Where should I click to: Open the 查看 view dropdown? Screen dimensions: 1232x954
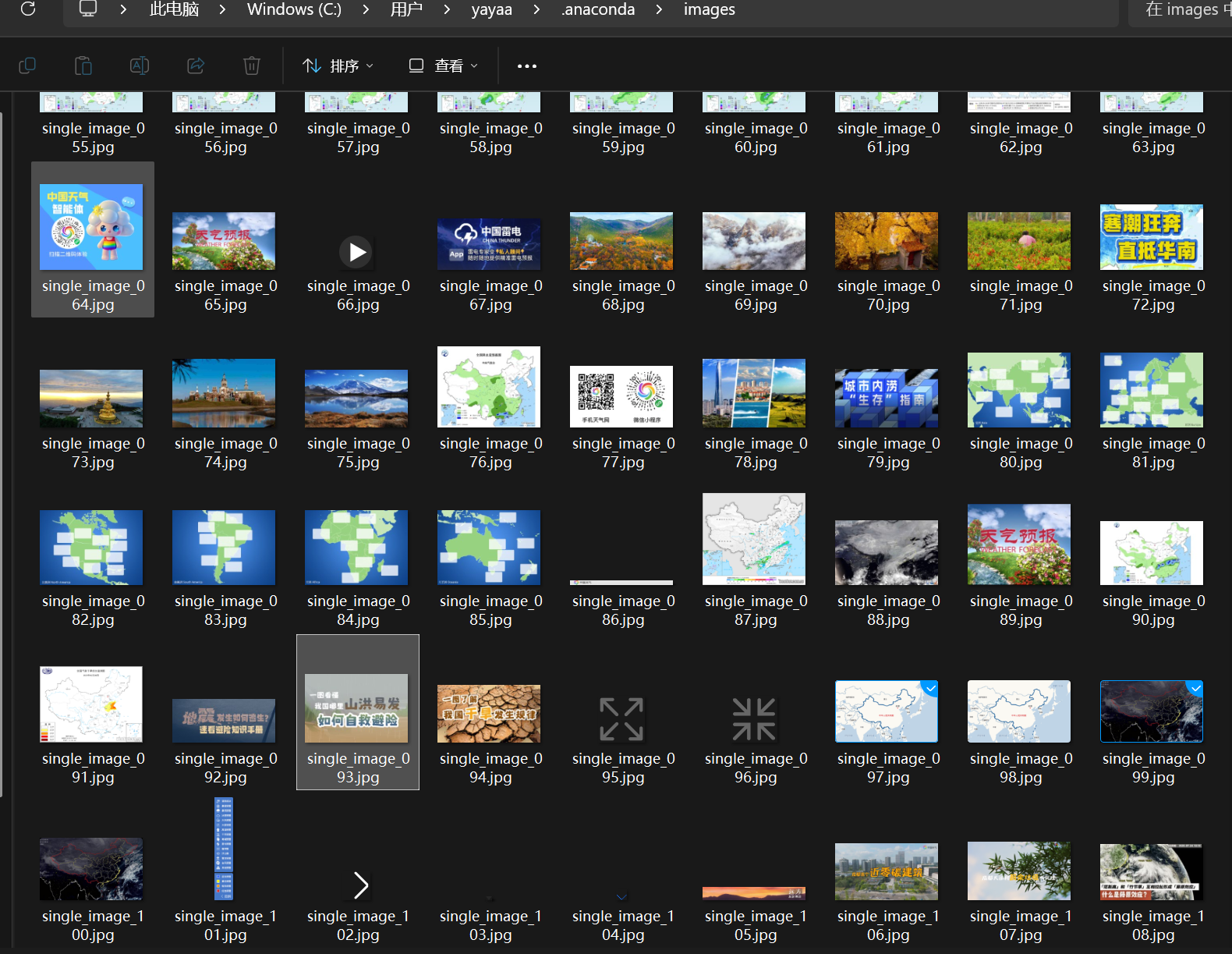(x=443, y=66)
